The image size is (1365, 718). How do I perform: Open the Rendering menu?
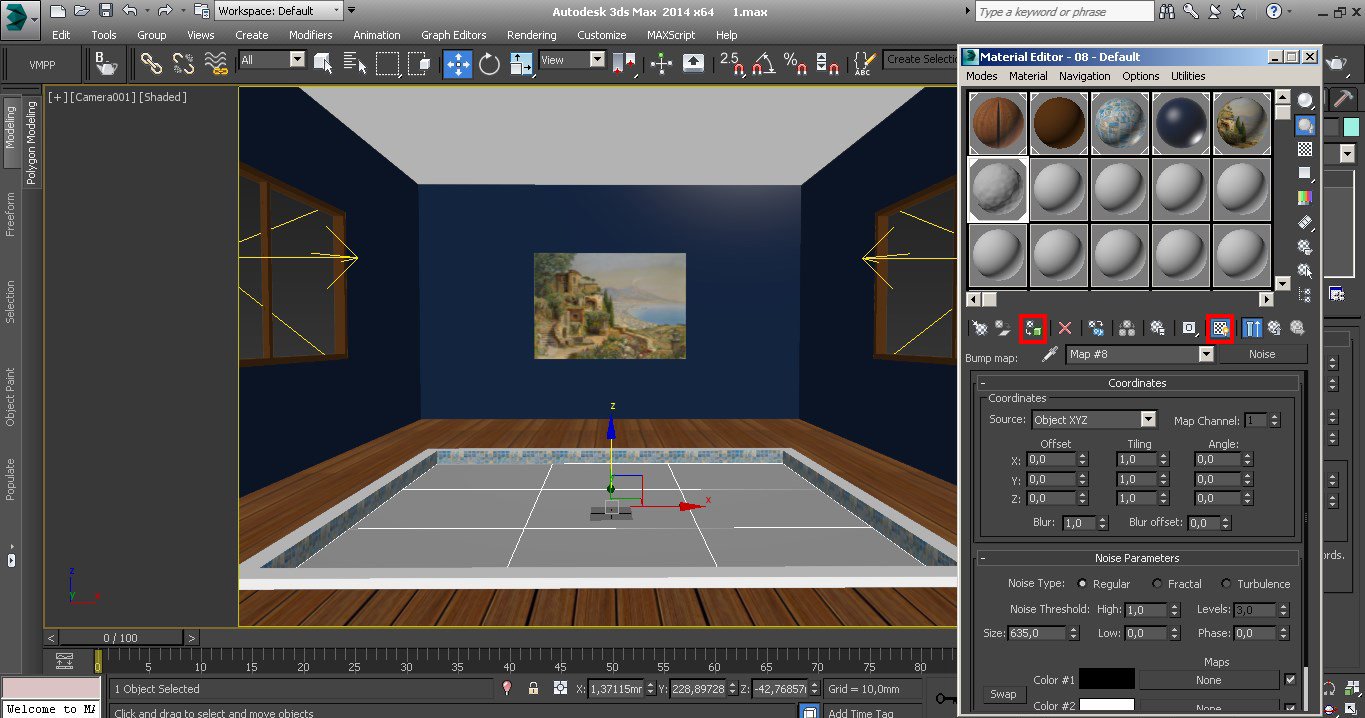coord(531,35)
